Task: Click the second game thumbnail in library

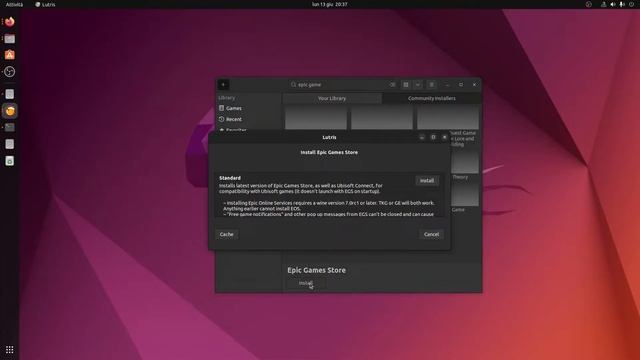Action: (382, 117)
